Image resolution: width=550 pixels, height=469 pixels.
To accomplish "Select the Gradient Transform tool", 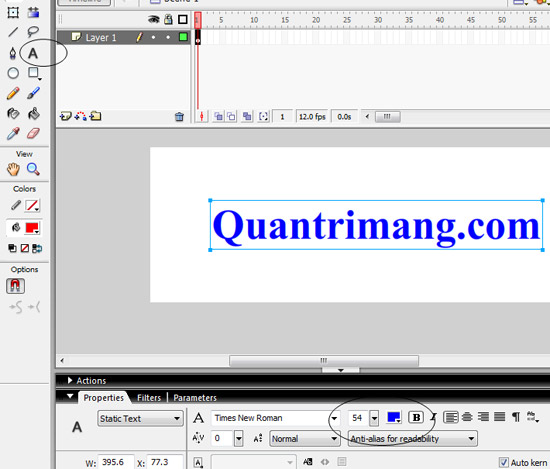I will (x=34, y=13).
